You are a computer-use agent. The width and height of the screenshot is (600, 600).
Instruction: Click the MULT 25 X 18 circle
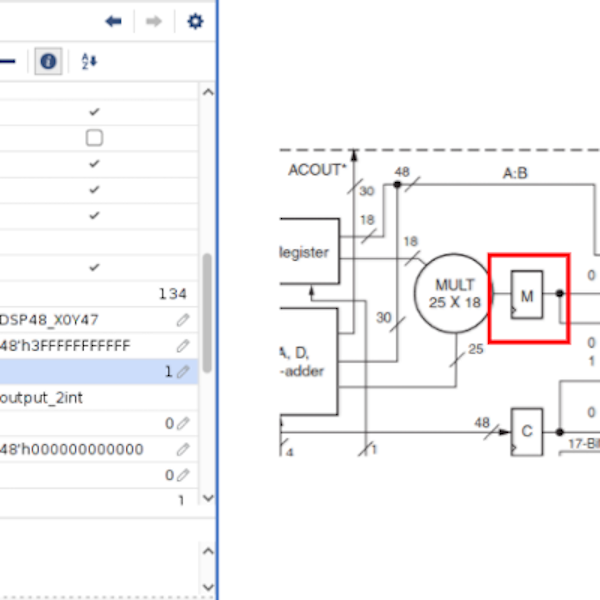pos(448,293)
